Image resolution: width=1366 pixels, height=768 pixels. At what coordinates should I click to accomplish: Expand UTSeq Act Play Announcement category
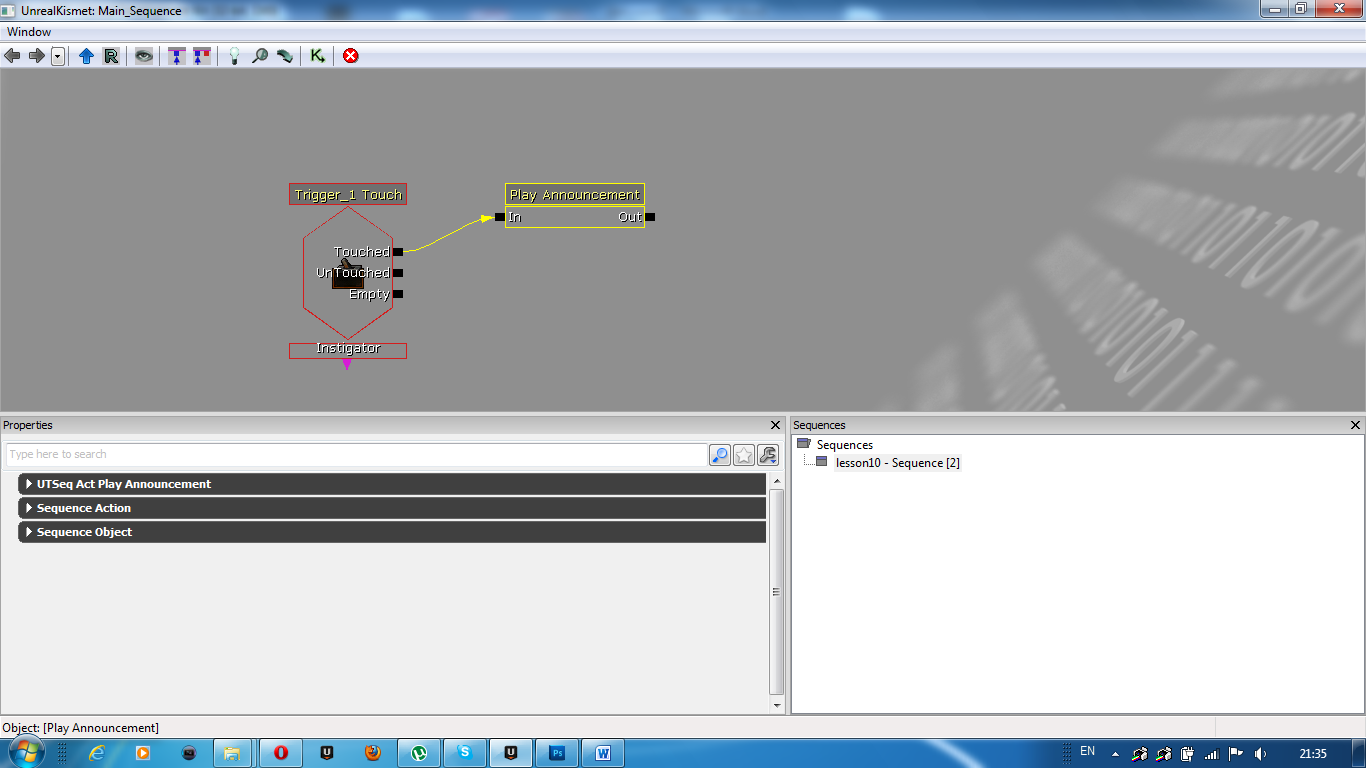[392, 484]
